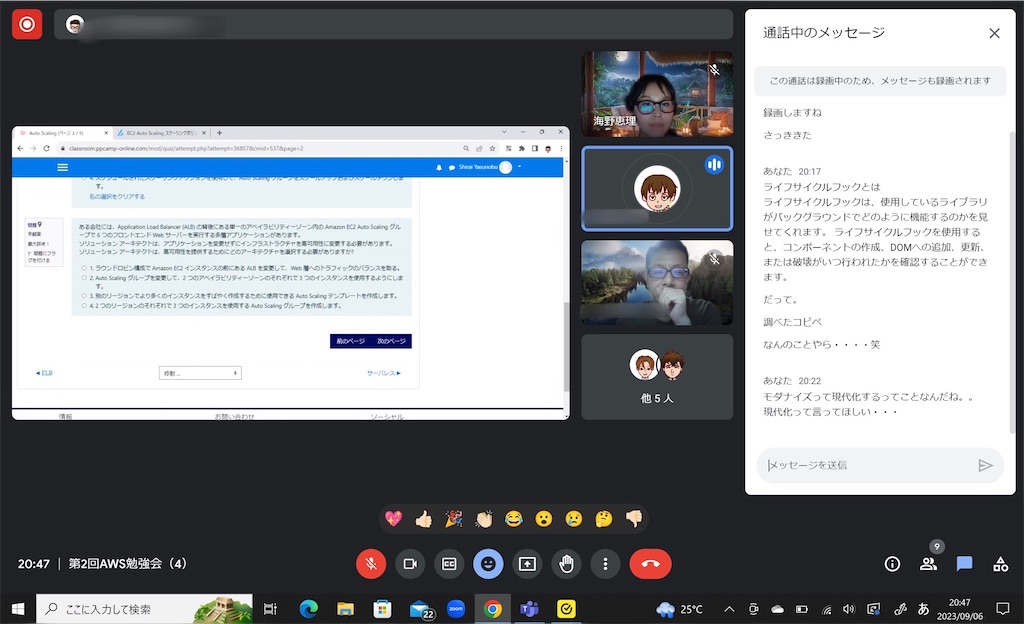Click 次のページ button
The height and width of the screenshot is (624, 1024).
pyautogui.click(x=391, y=341)
